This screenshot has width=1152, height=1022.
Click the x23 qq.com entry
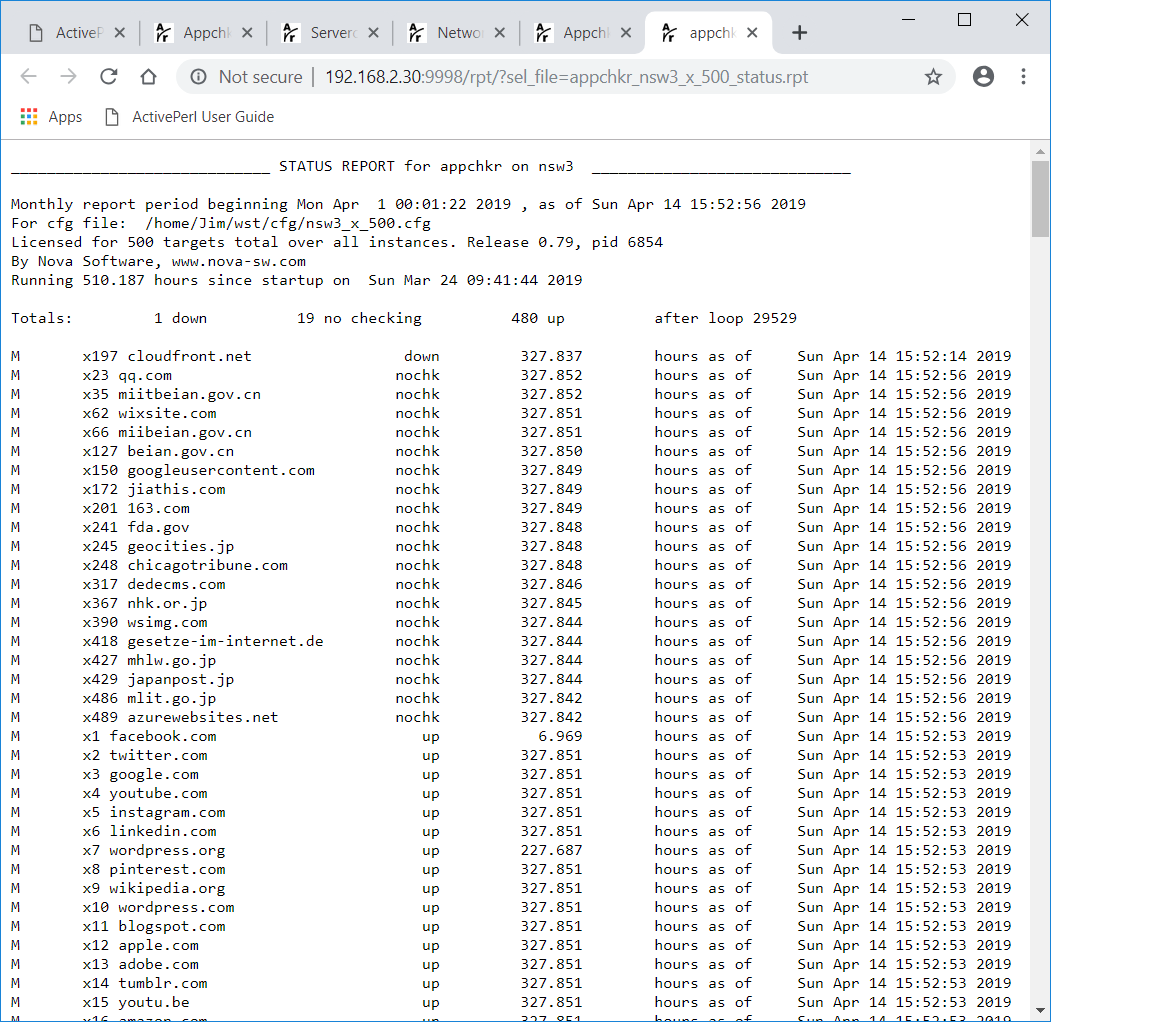(x=127, y=375)
